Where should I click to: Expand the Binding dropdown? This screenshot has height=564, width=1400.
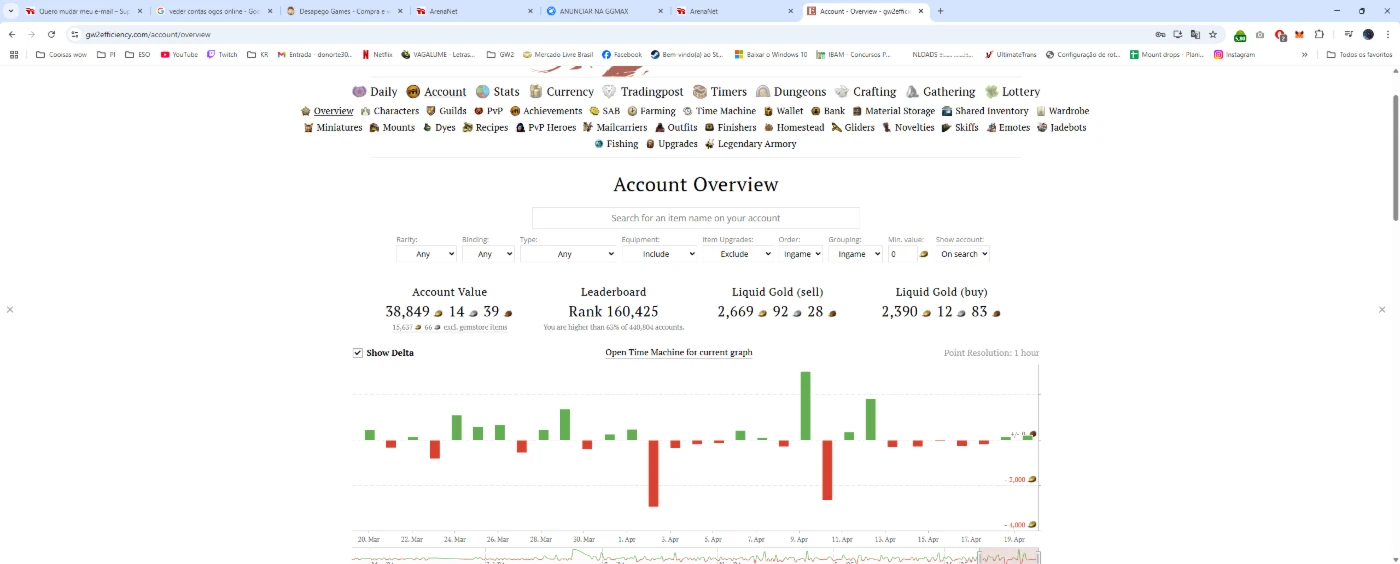click(x=488, y=254)
